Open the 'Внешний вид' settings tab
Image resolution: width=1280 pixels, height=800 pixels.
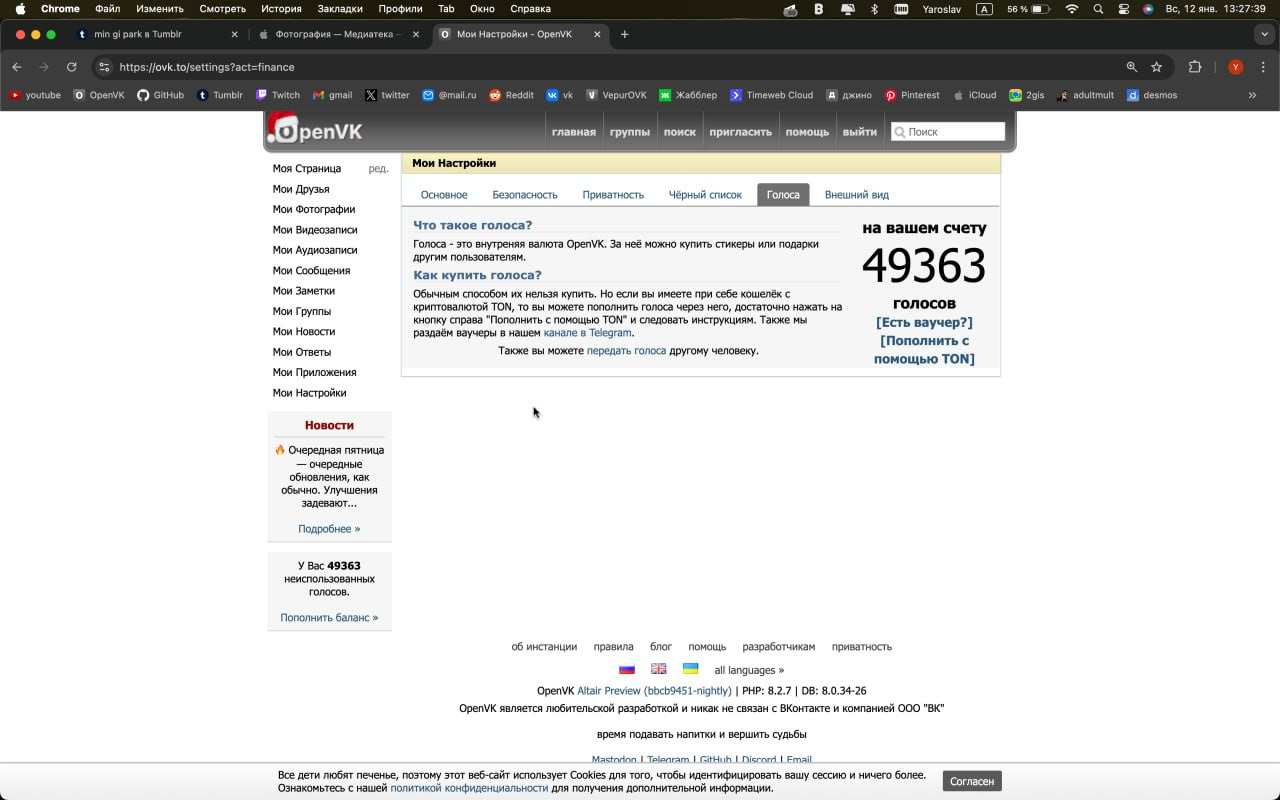[857, 195]
